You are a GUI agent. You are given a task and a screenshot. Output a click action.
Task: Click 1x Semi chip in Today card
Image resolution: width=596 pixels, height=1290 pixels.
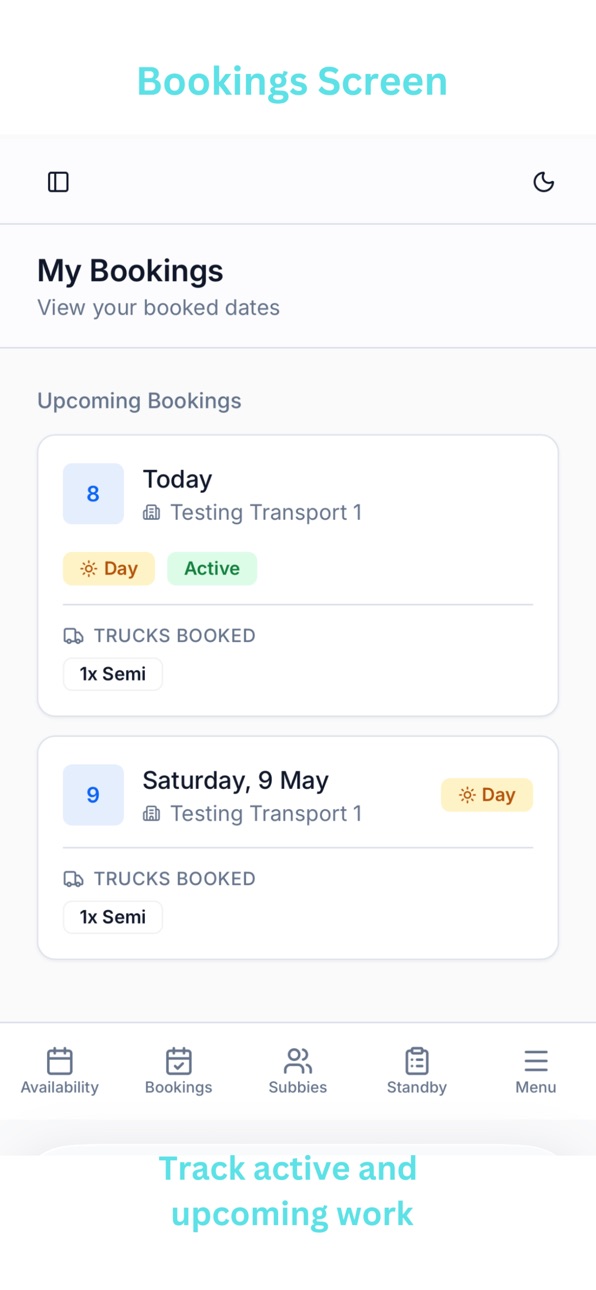point(113,674)
